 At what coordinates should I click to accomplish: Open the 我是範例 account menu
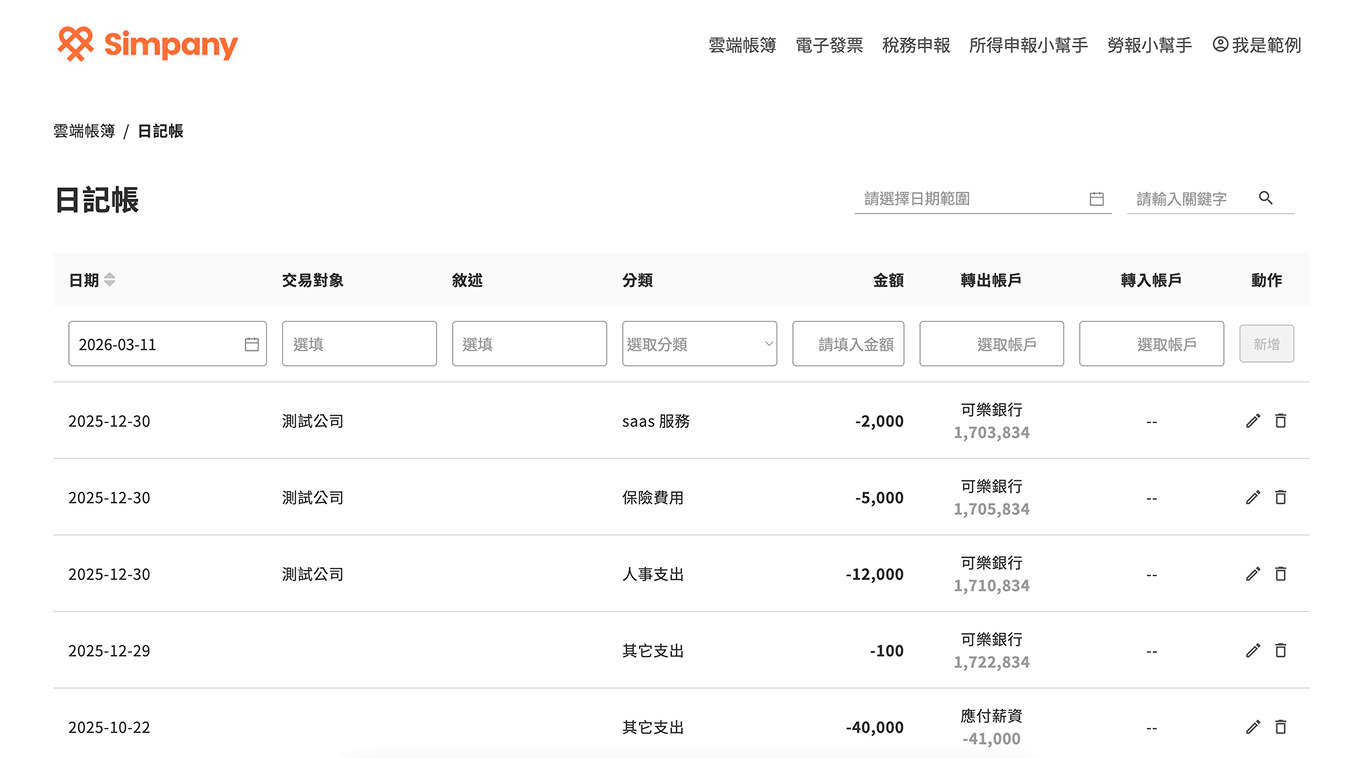1257,44
